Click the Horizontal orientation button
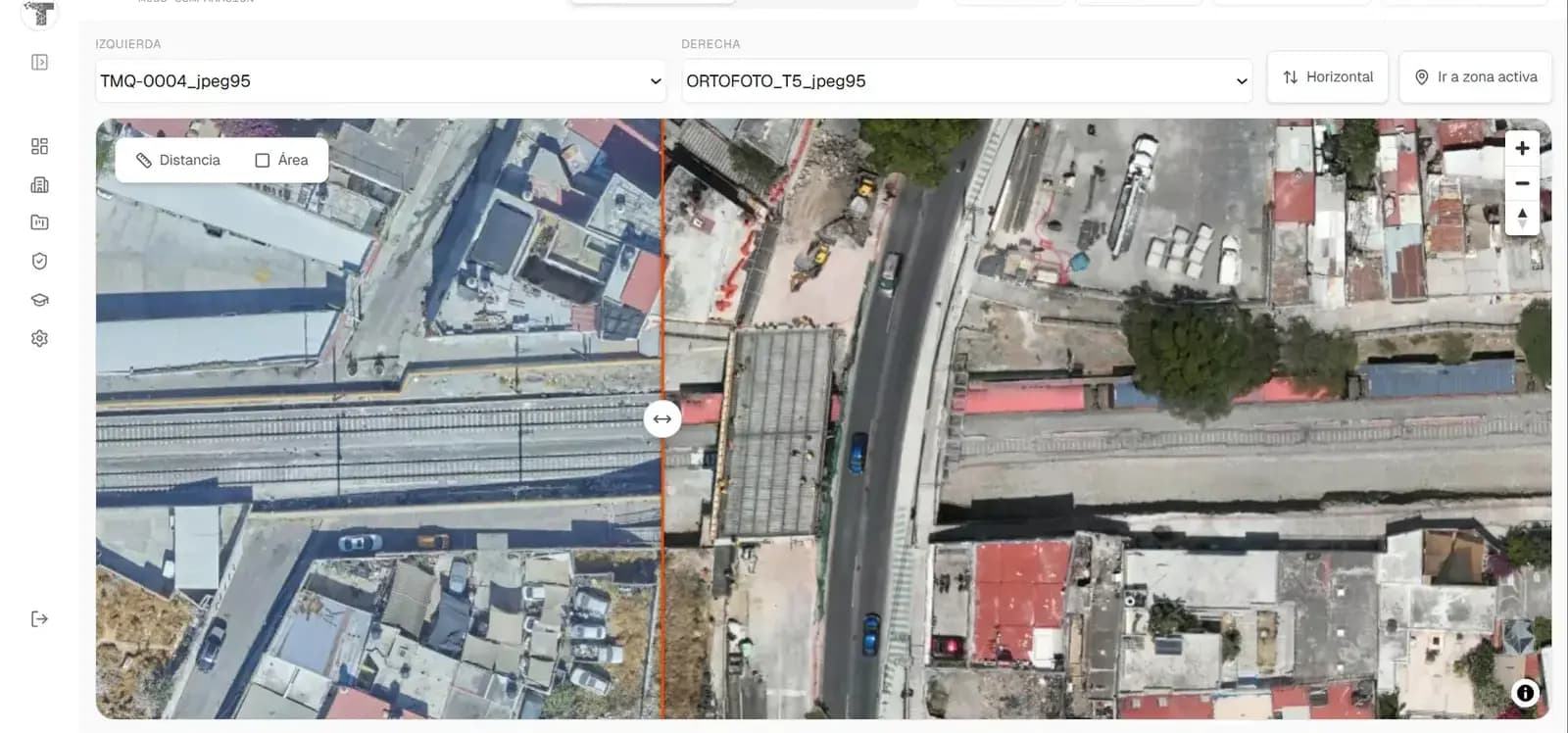 [x=1328, y=77]
